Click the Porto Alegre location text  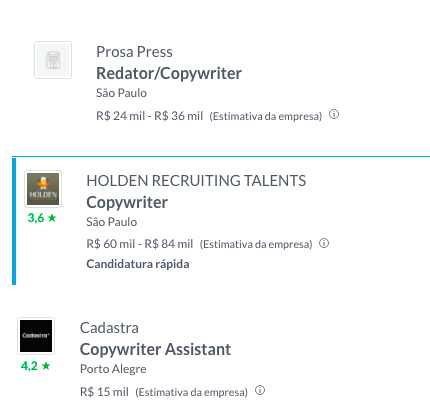[x=113, y=369]
